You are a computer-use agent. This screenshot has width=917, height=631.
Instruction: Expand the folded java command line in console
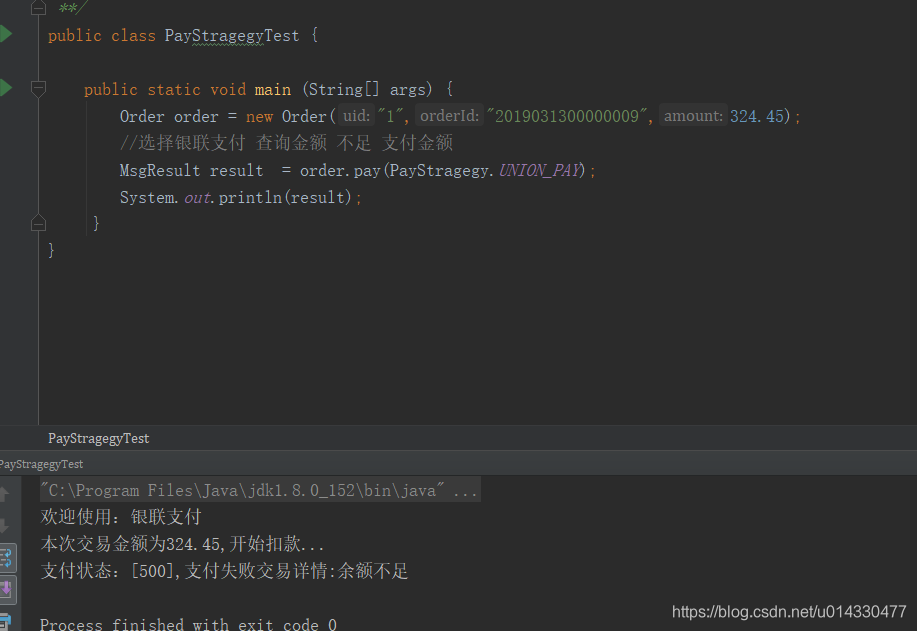pos(260,490)
